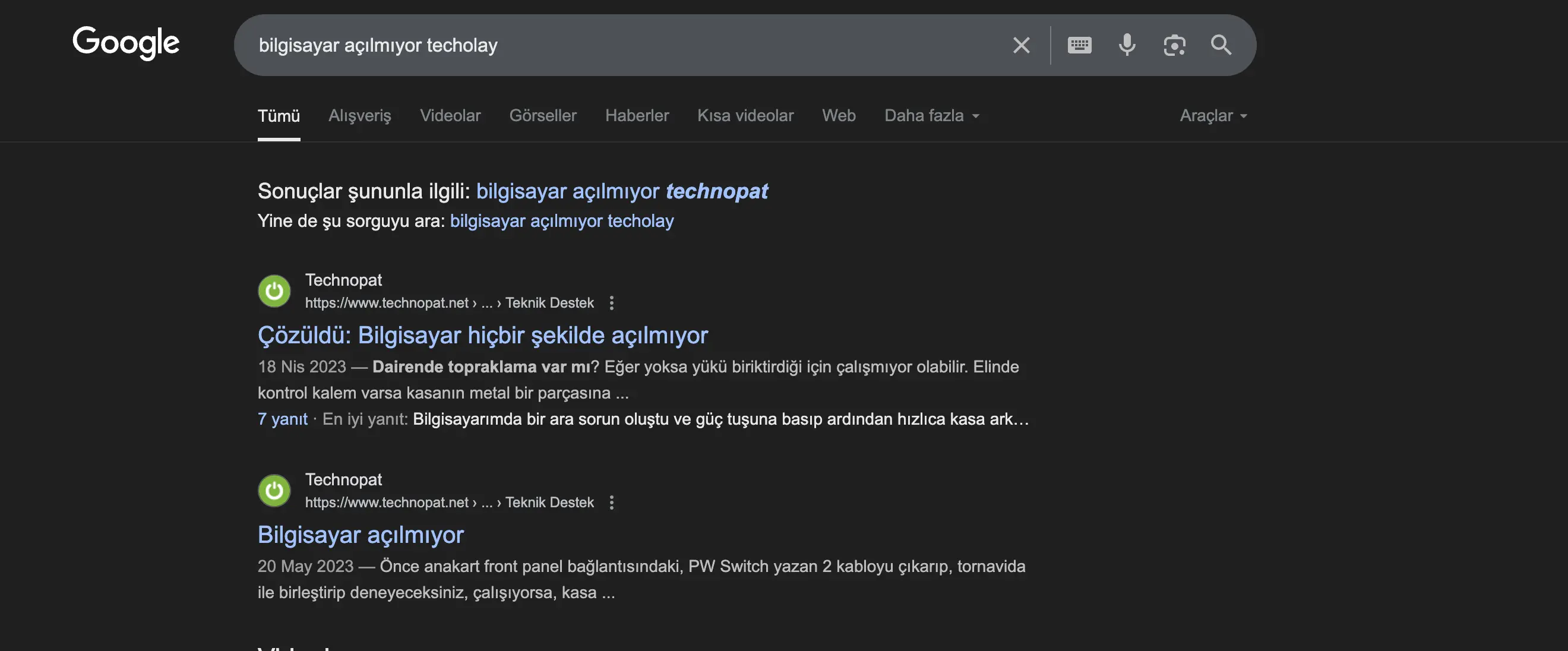This screenshot has height=651, width=1568.
Task: Click Technopat favicon of 'Çözüldü' result
Action: click(274, 291)
